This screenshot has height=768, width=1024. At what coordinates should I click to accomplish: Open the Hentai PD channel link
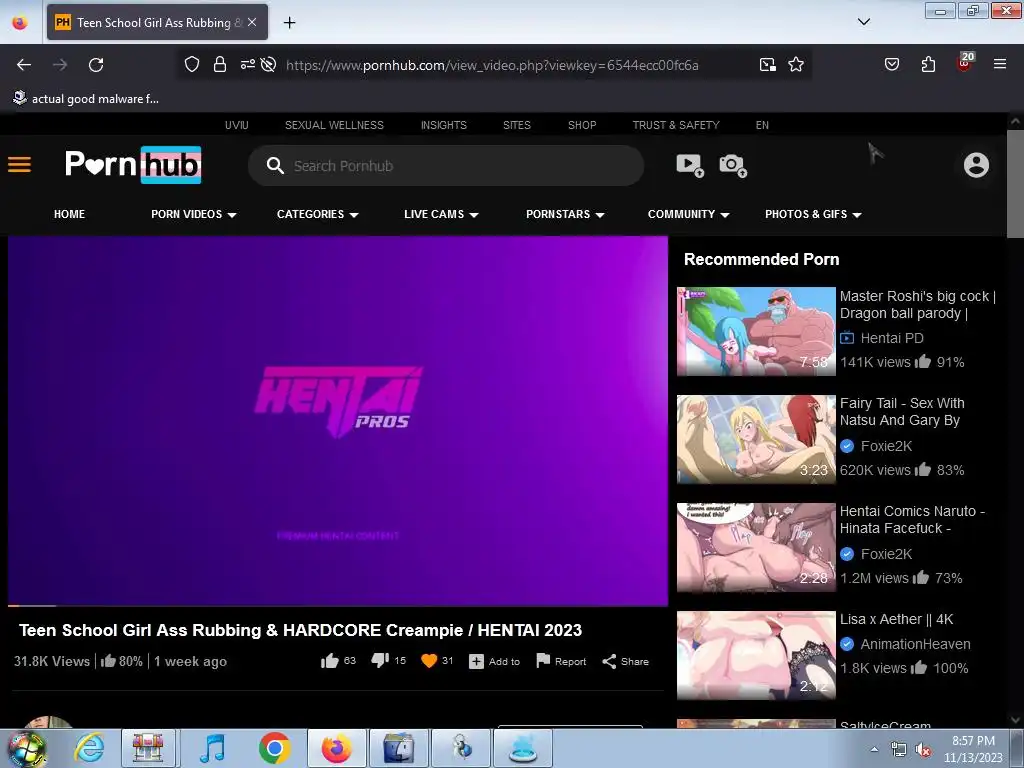coord(891,338)
